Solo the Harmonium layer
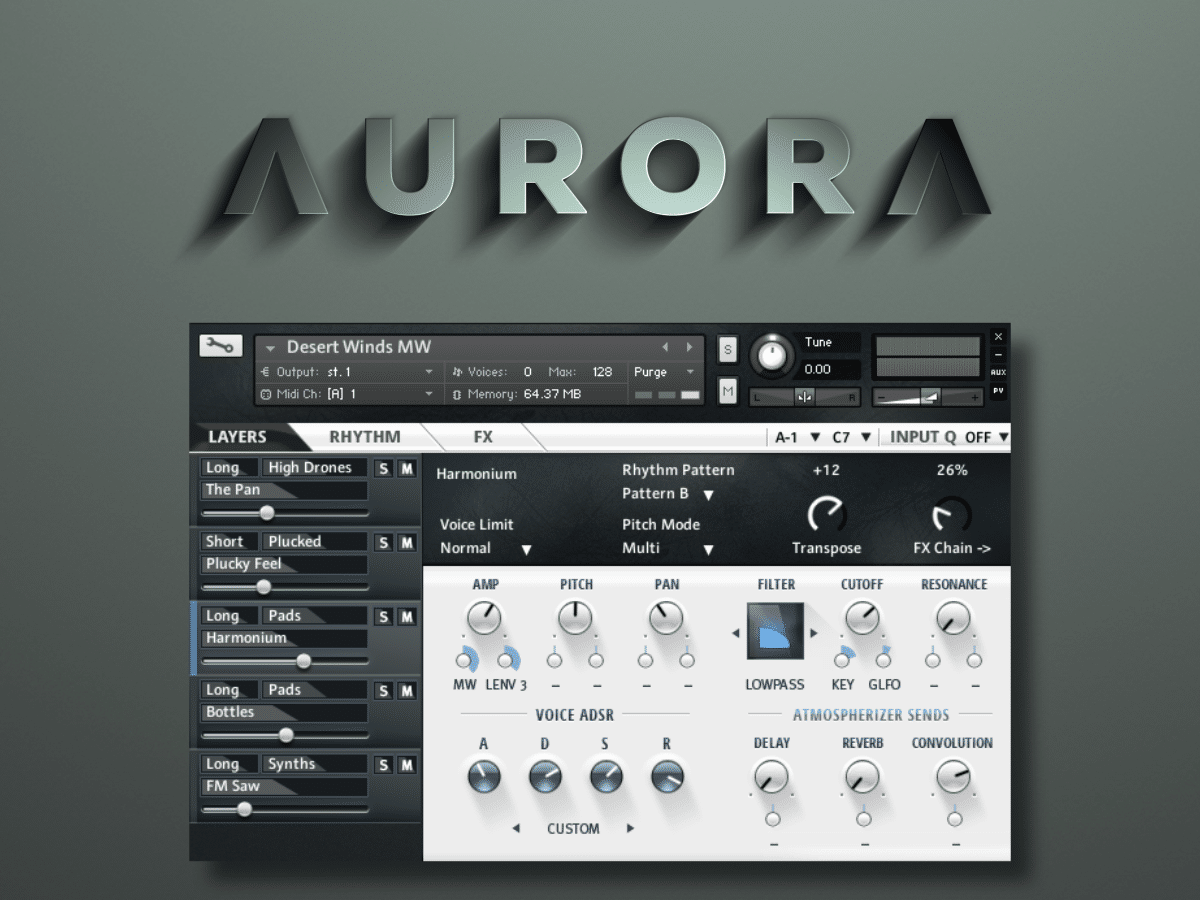Image resolution: width=1200 pixels, height=900 pixels. (383, 616)
